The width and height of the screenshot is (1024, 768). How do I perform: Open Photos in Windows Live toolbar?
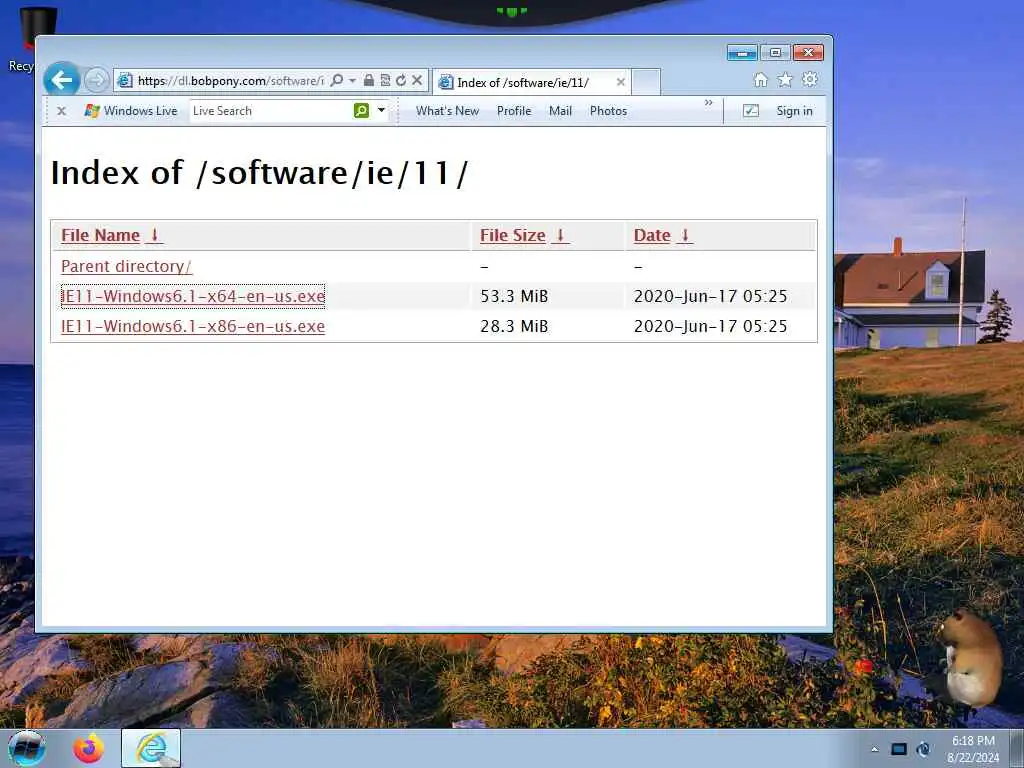[x=608, y=111]
